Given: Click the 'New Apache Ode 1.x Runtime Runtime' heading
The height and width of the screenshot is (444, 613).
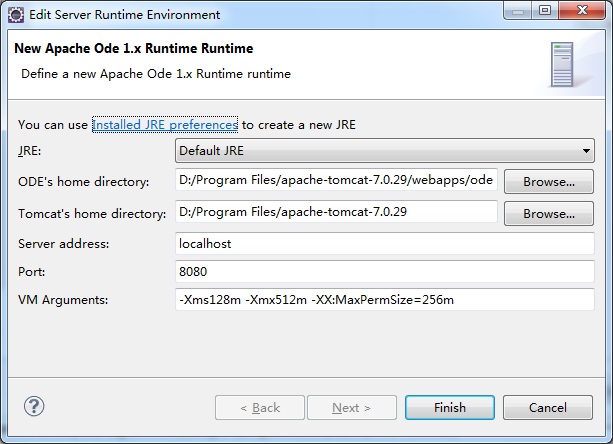Looking at the screenshot, I should (x=134, y=48).
